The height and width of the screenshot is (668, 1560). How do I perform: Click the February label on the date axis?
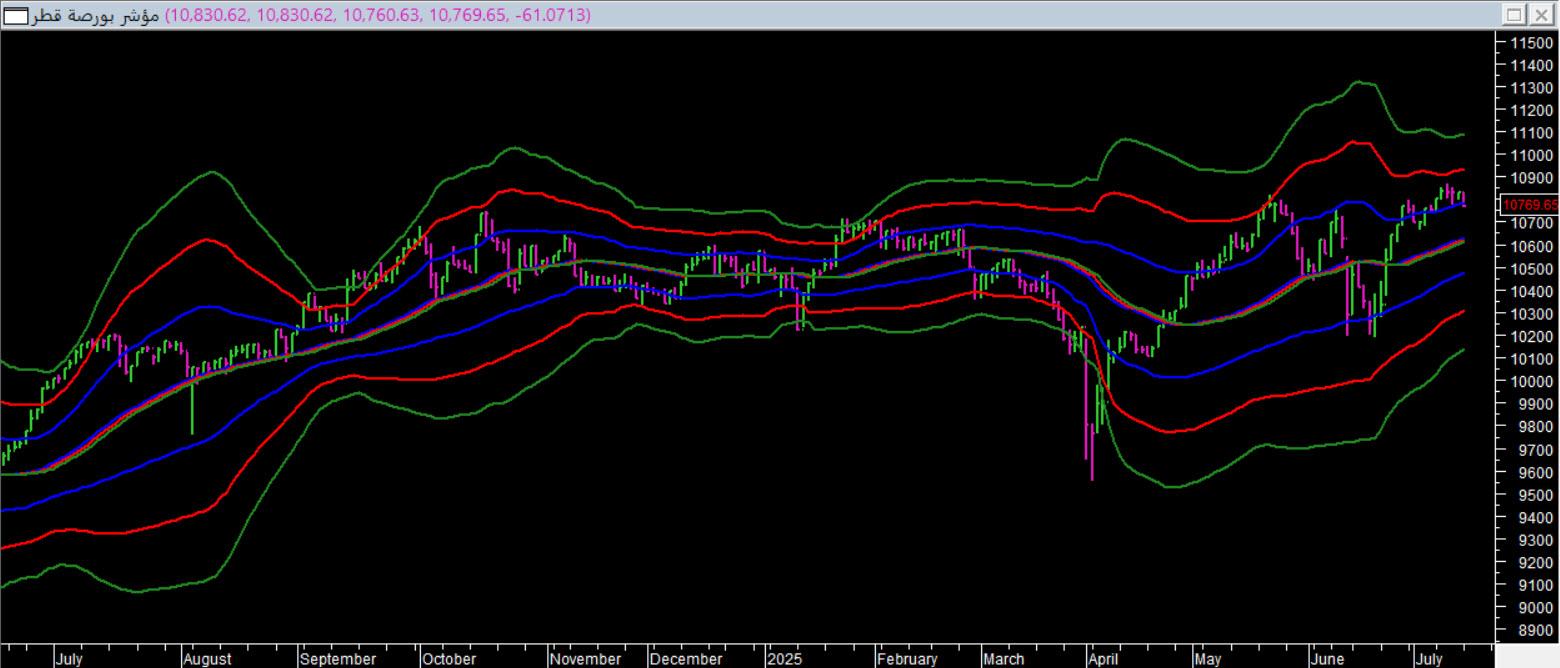pyautogui.click(x=908, y=659)
